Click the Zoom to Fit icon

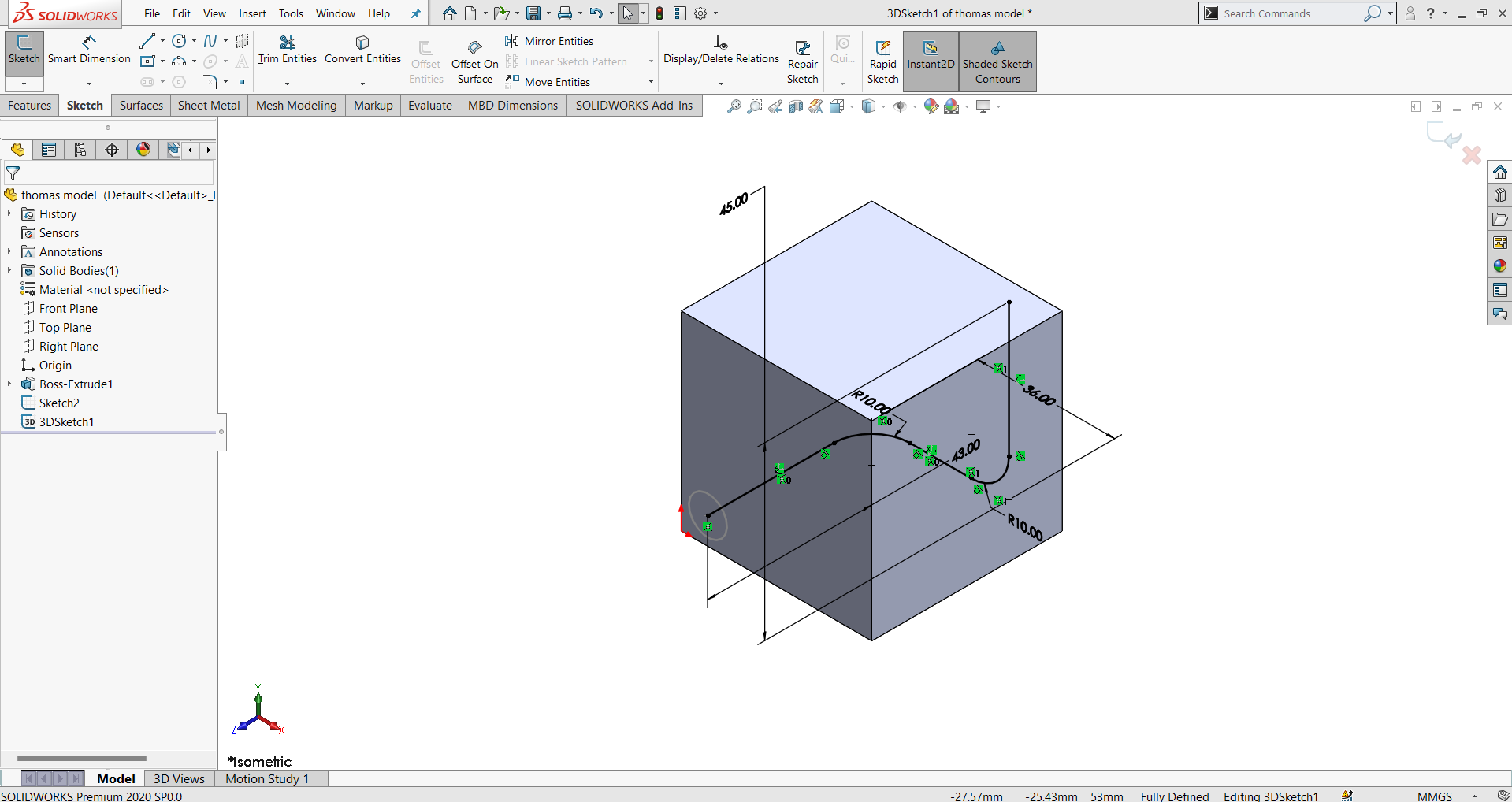pos(734,106)
